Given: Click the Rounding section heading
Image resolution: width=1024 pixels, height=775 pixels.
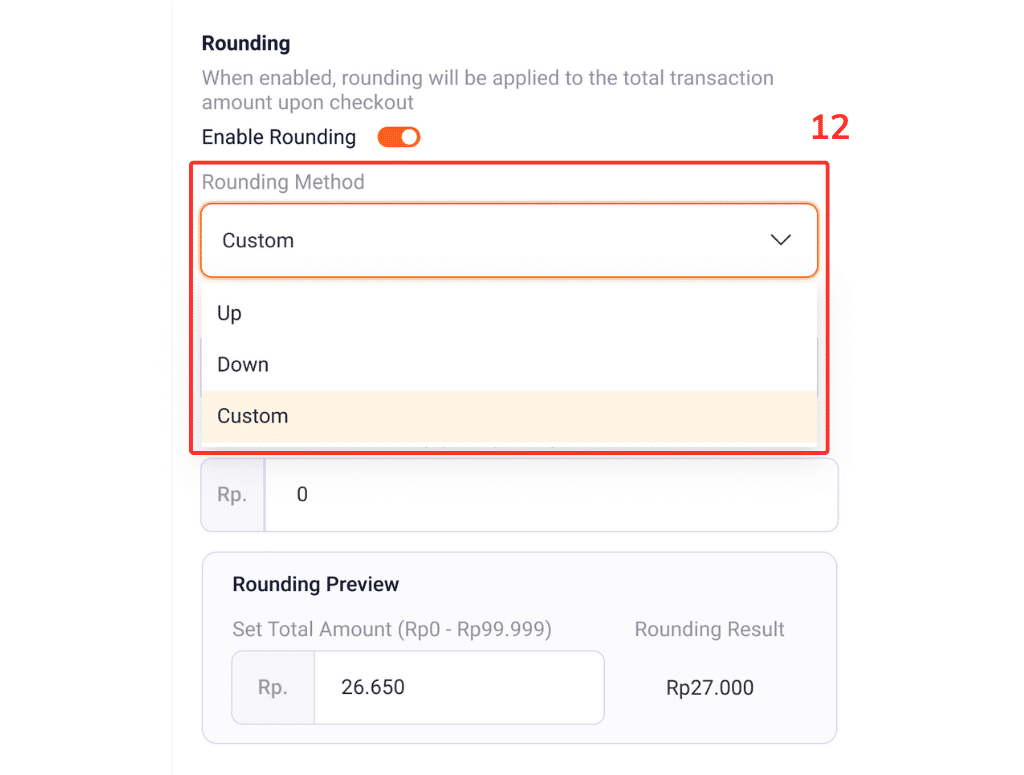Looking at the screenshot, I should [246, 44].
